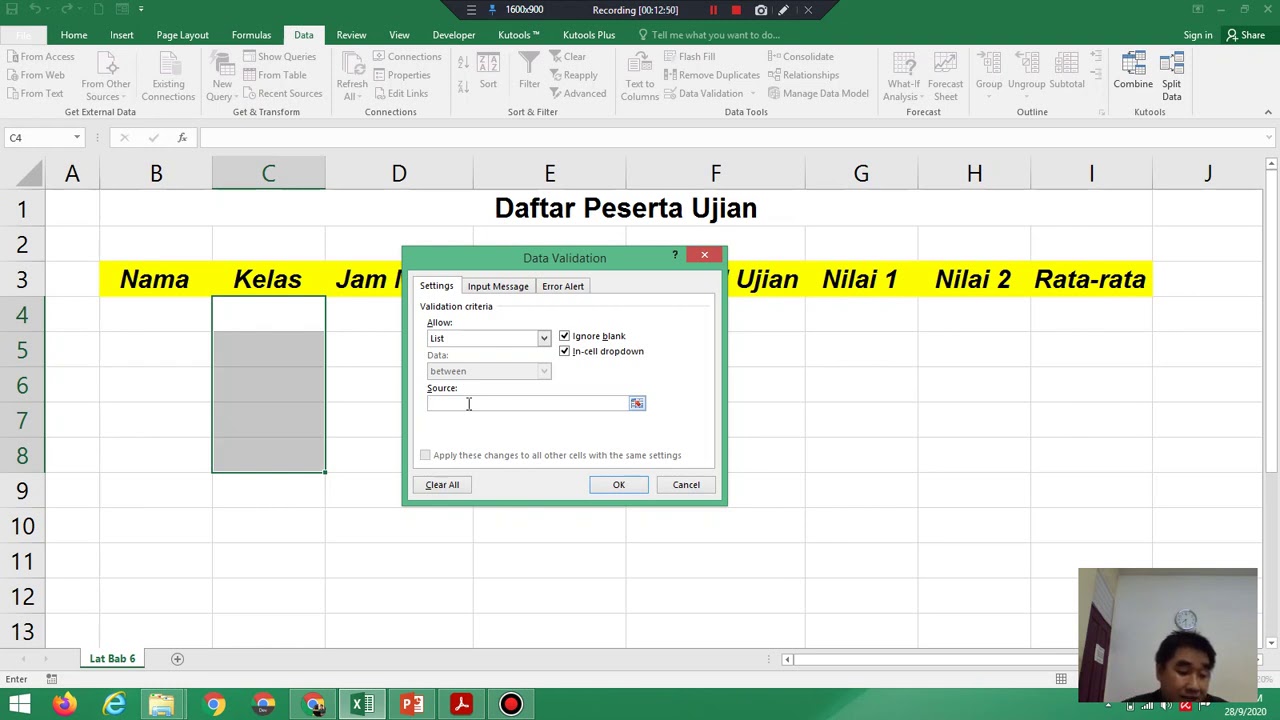Click the Windows Start button

click(20, 704)
